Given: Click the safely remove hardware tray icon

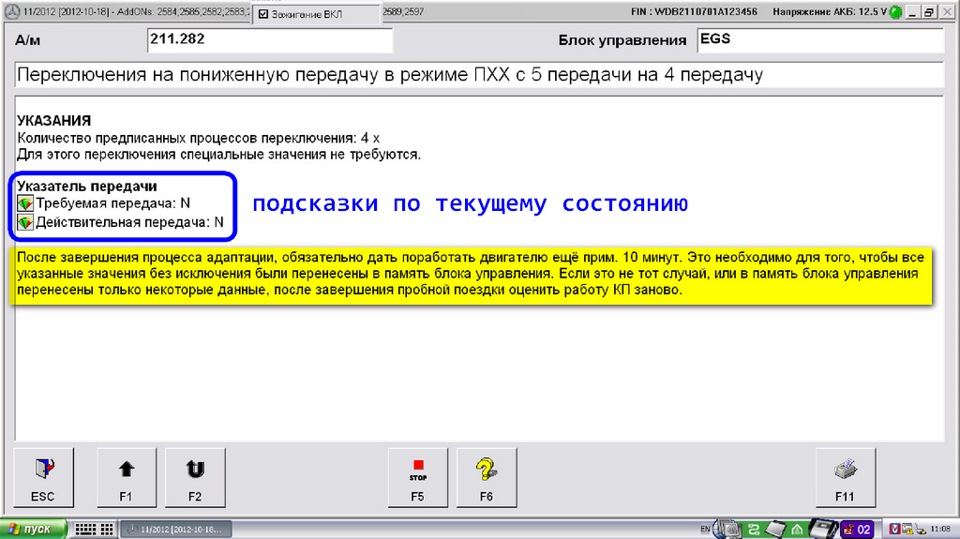Looking at the screenshot, I should 920,529.
